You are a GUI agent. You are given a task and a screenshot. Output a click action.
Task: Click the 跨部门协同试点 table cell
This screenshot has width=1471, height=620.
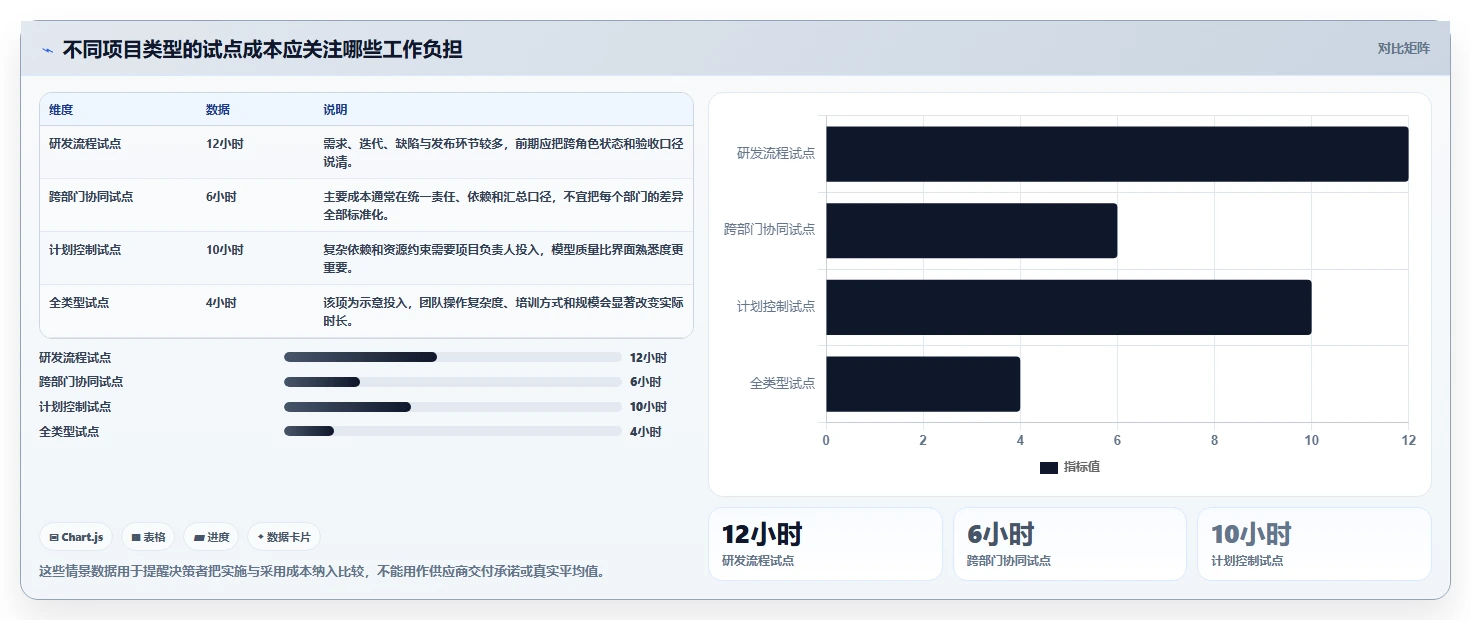(91, 197)
